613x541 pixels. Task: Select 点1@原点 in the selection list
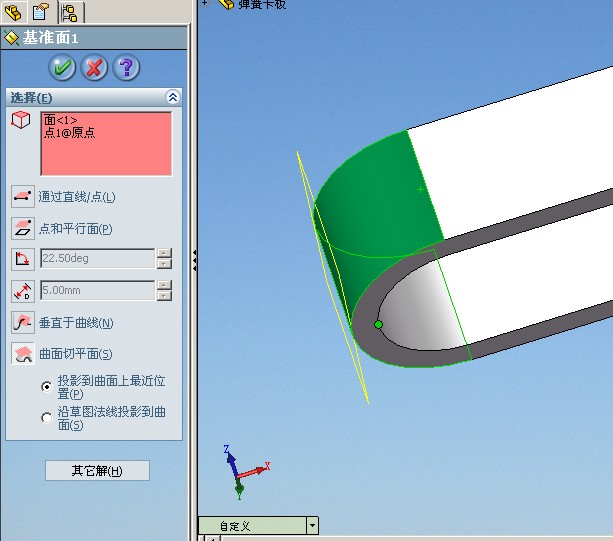70,133
